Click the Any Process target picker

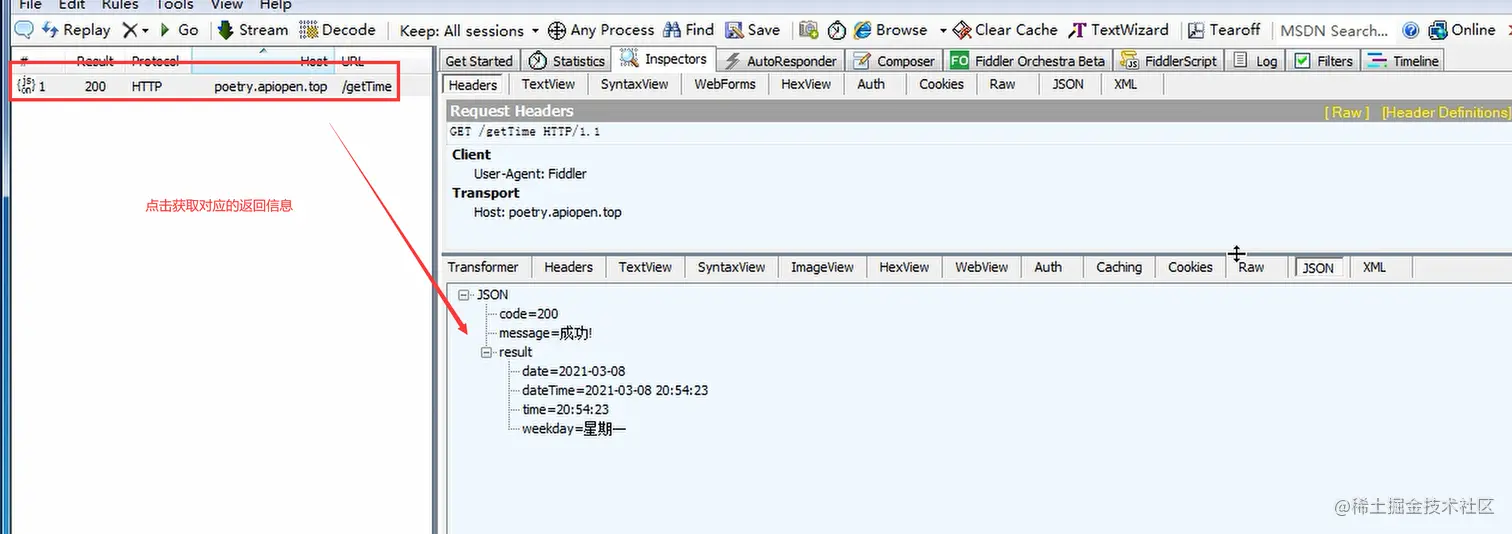point(601,30)
